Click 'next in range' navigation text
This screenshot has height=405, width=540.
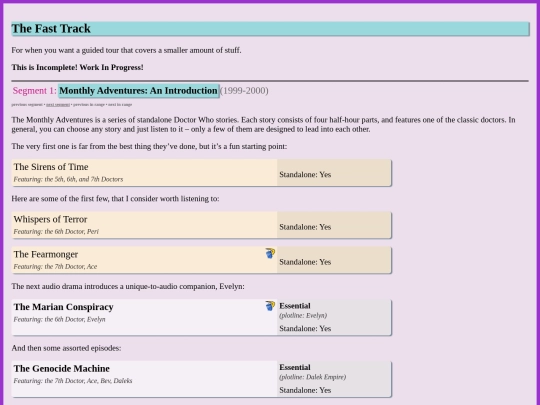click(119, 104)
